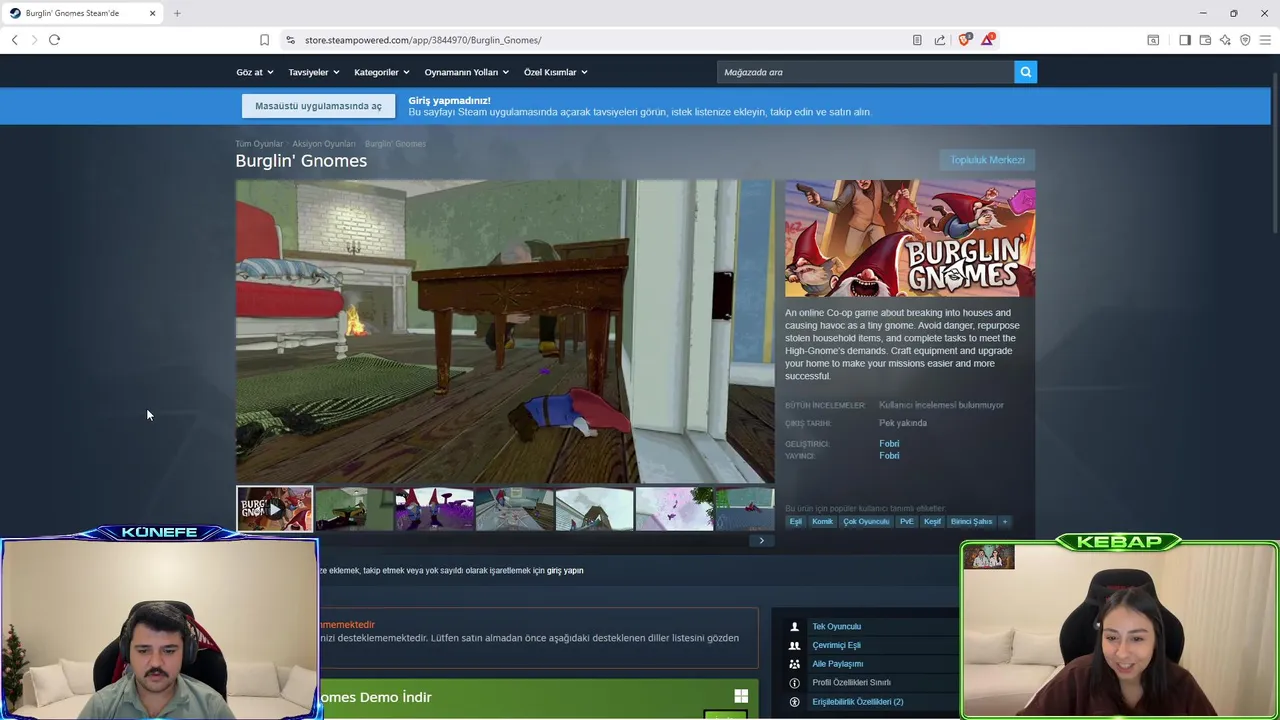
Task: Select the 'Keşif' tag
Action: coord(932,521)
